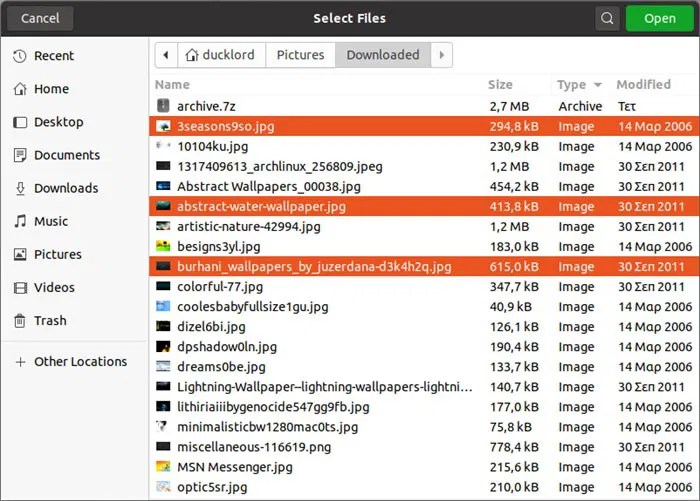Click the archive.7z file icon

pyautogui.click(x=163, y=106)
